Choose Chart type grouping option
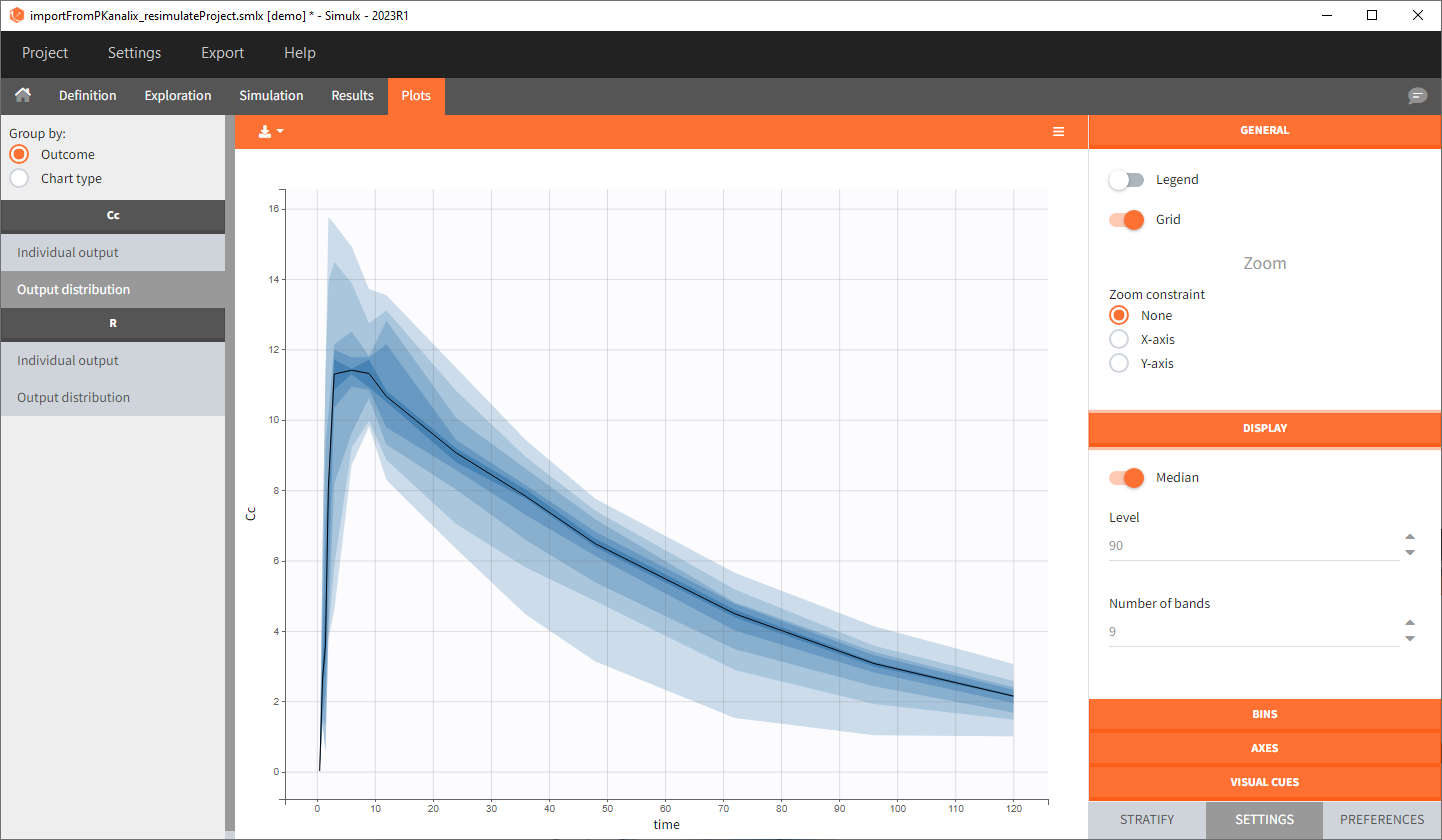This screenshot has width=1442, height=840. [x=19, y=179]
